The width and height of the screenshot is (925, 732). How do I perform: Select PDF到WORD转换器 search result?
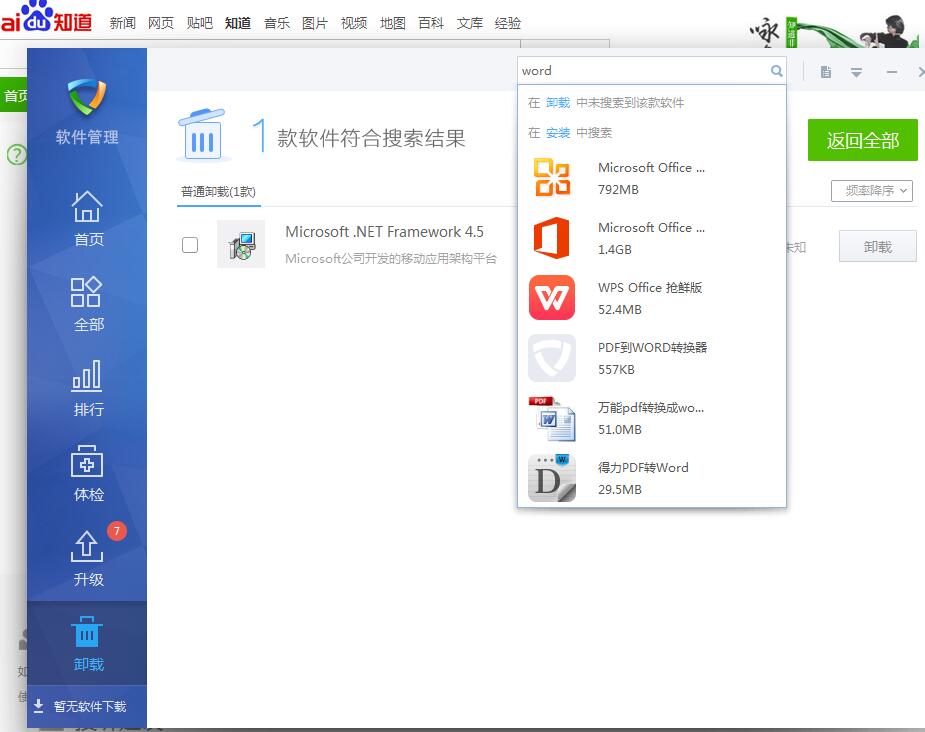[652, 357]
